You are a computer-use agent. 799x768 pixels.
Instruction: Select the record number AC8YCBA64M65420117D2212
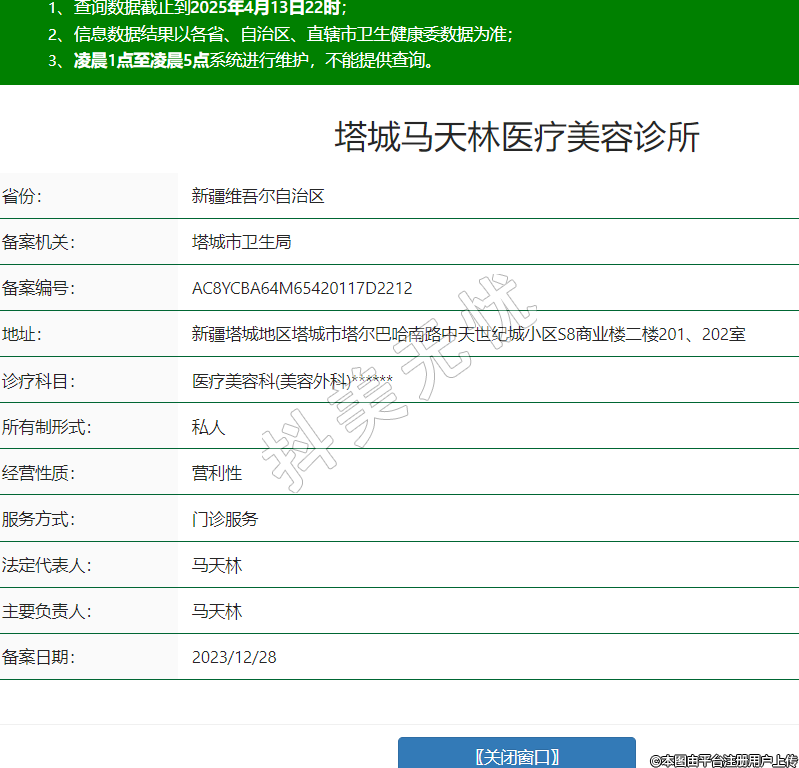pos(302,289)
